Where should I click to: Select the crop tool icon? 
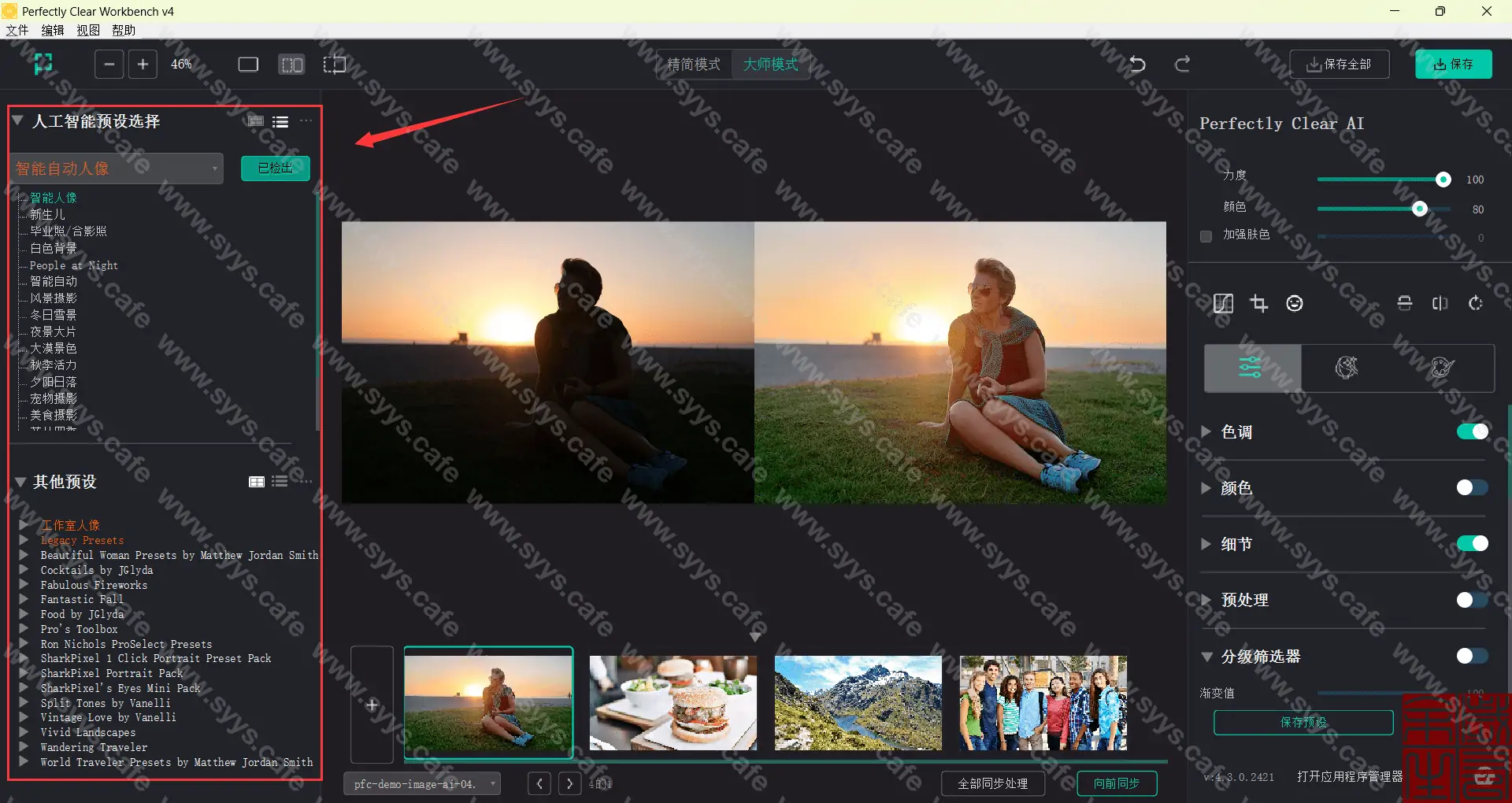click(x=1258, y=304)
